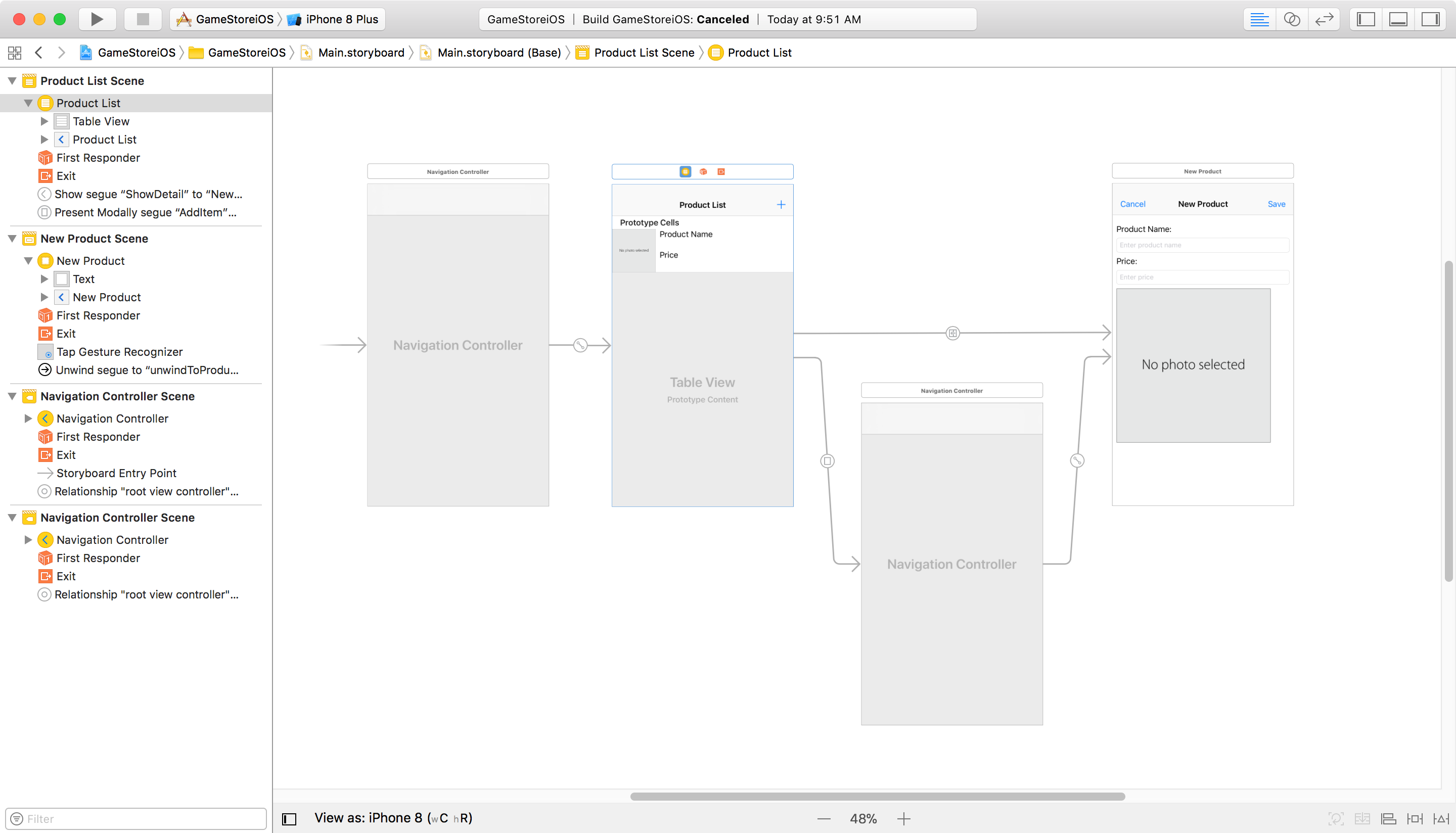
Task: Select Exit icon in scene dock
Action: point(721,172)
